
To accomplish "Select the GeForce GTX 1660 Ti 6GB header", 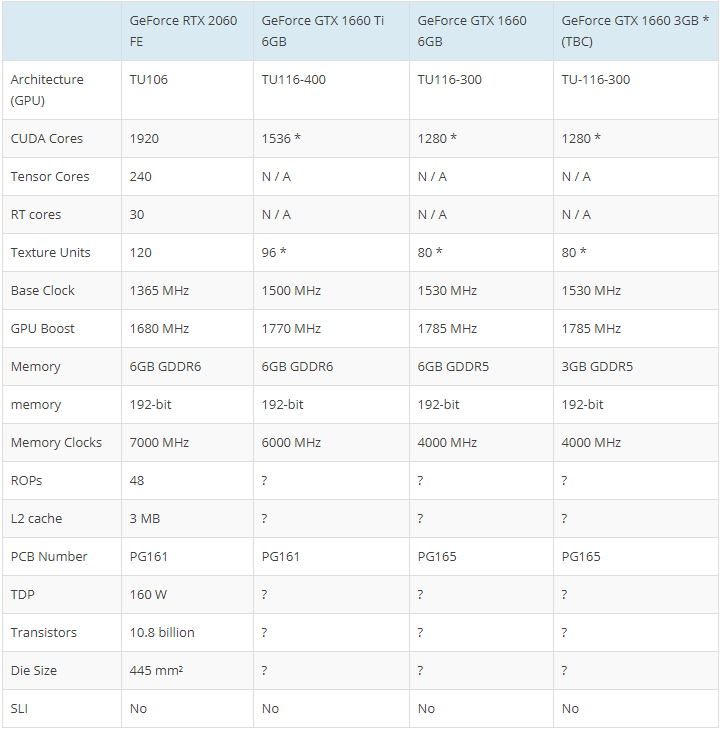I will click(331, 31).
